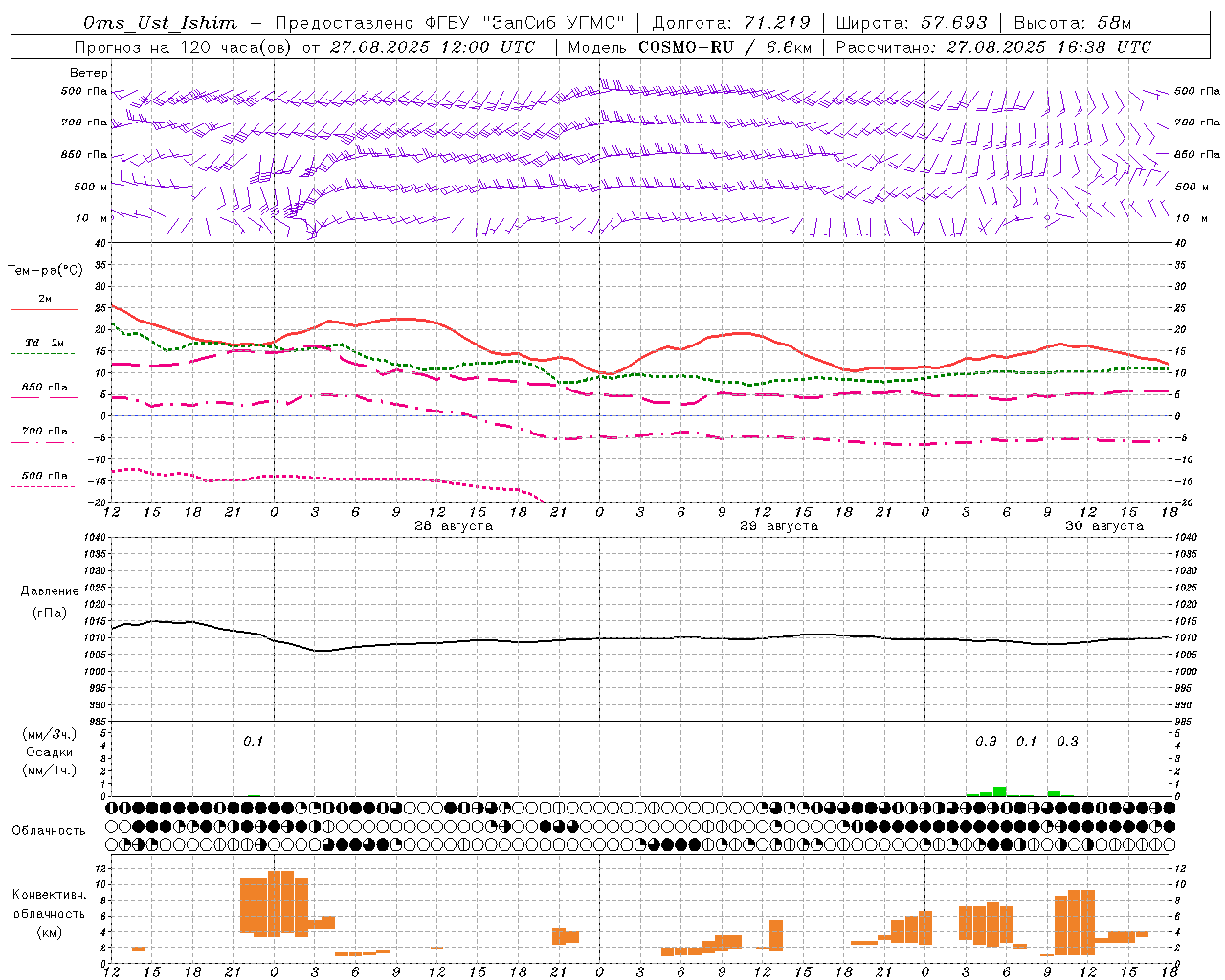Screen dimensions: 1225x980
Task: Click the Высота: 58м value
Action: tap(1073, 23)
